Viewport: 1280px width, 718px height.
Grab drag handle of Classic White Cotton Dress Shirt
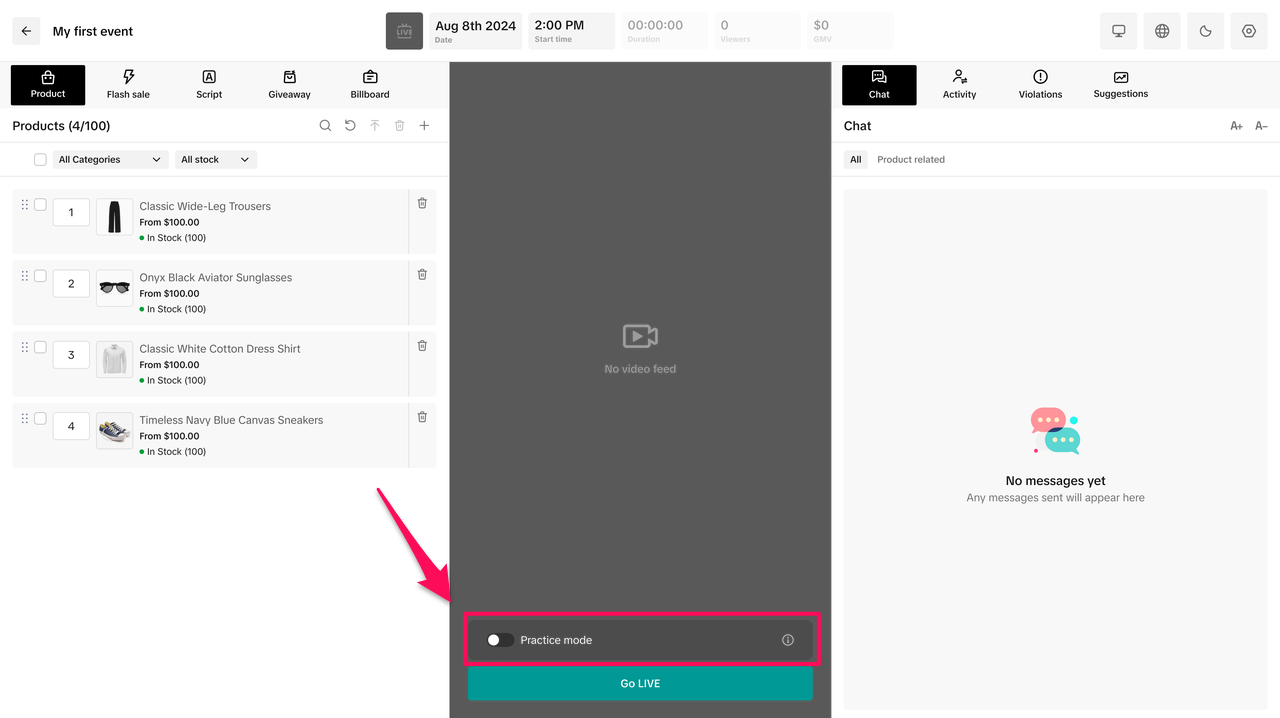click(x=25, y=347)
